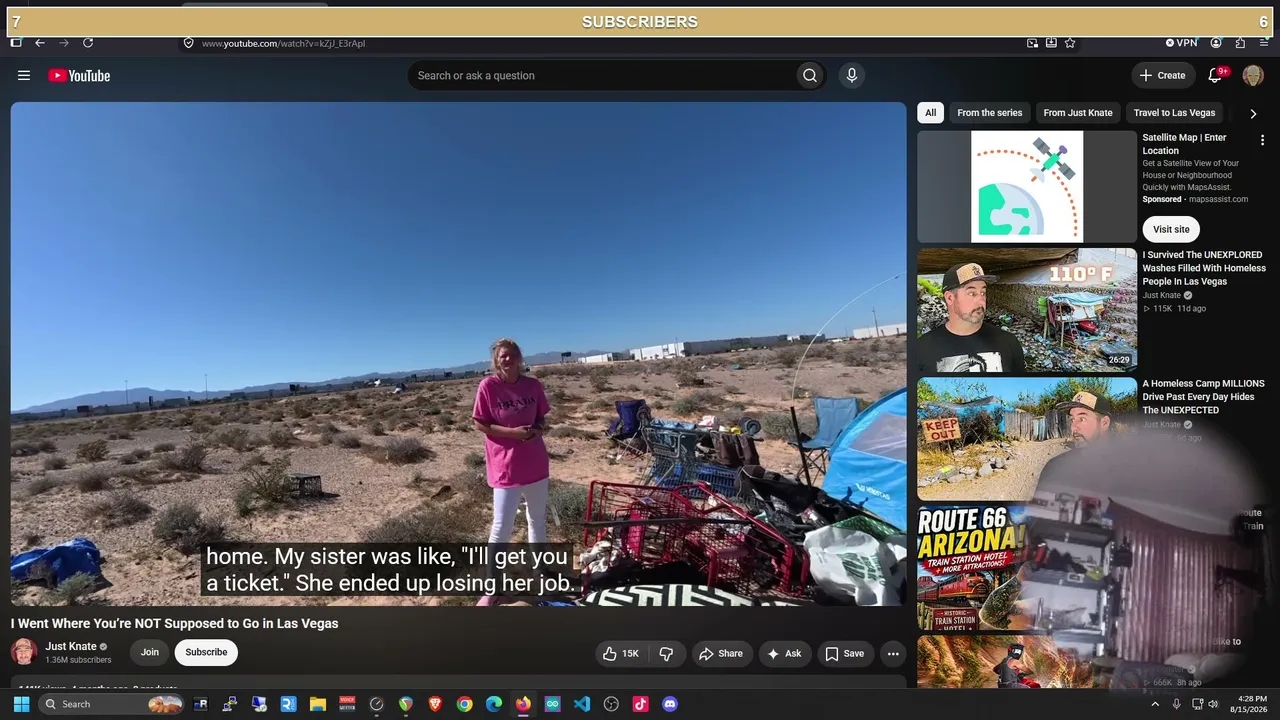
Task: Click the site security shield icon
Action: coord(188,43)
